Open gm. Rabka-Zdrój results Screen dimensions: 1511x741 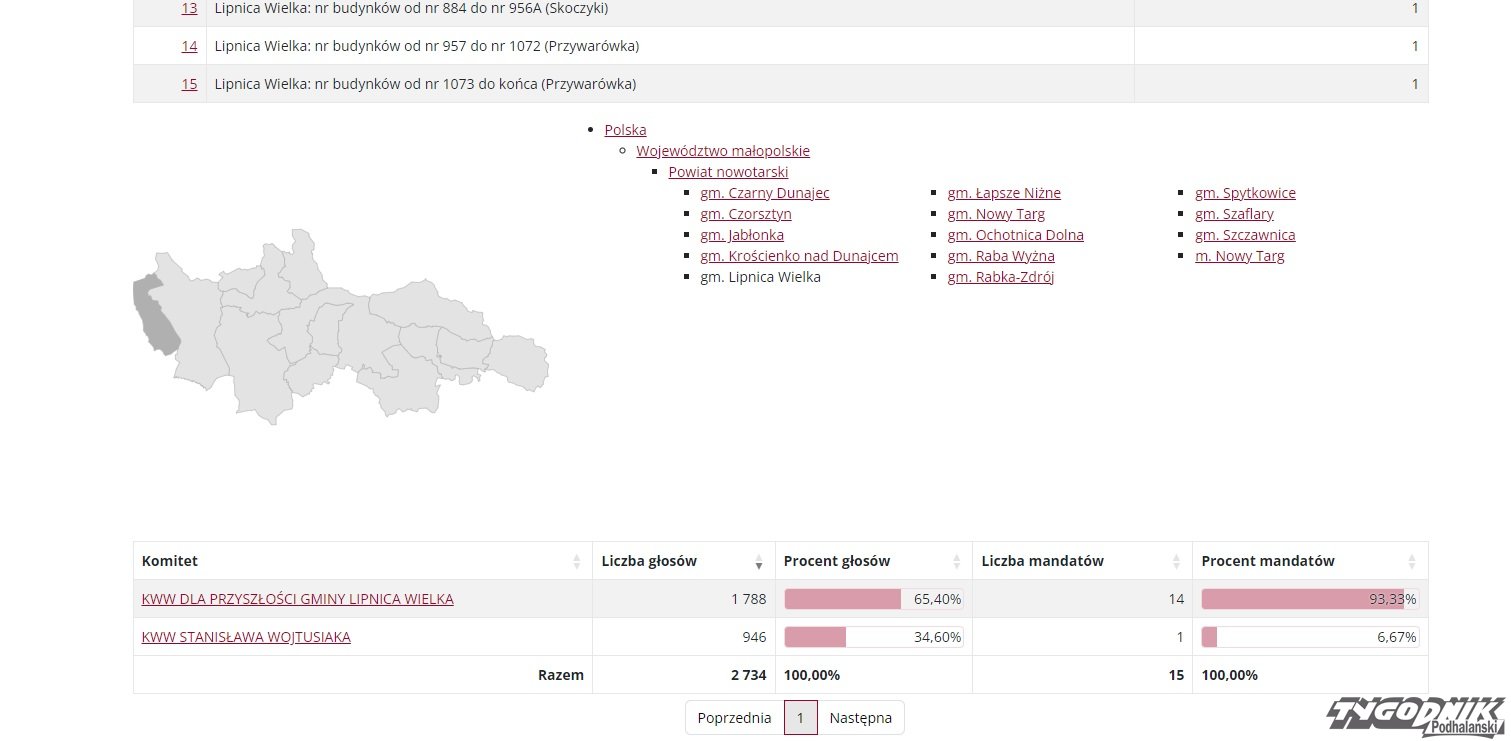coord(1001,277)
